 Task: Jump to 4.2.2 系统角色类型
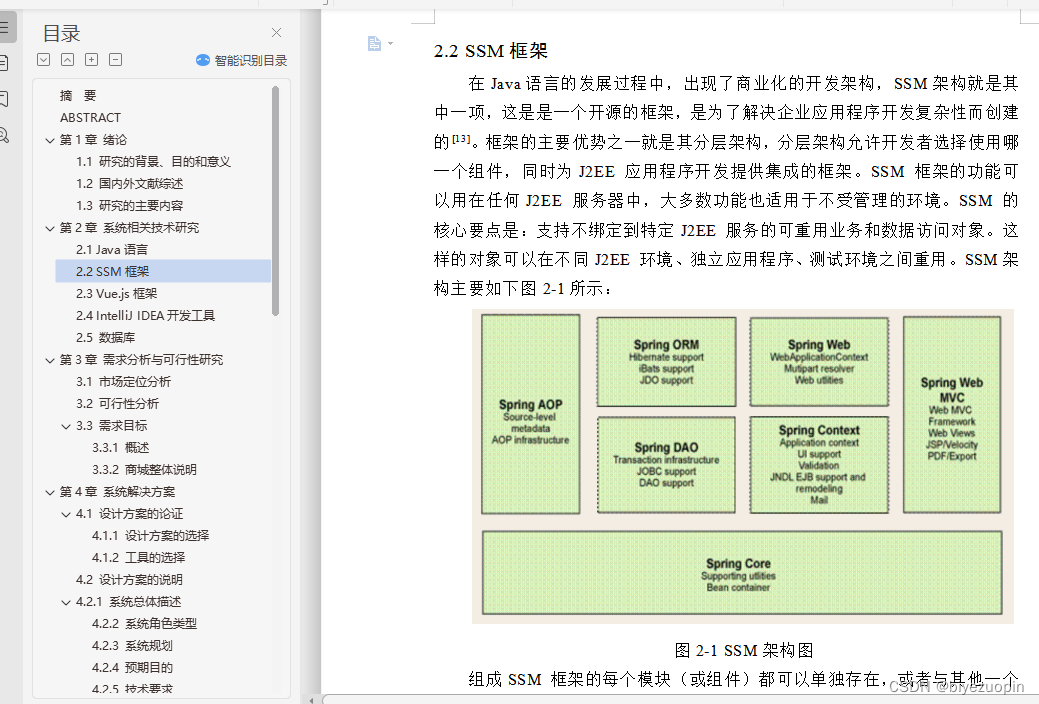(144, 624)
